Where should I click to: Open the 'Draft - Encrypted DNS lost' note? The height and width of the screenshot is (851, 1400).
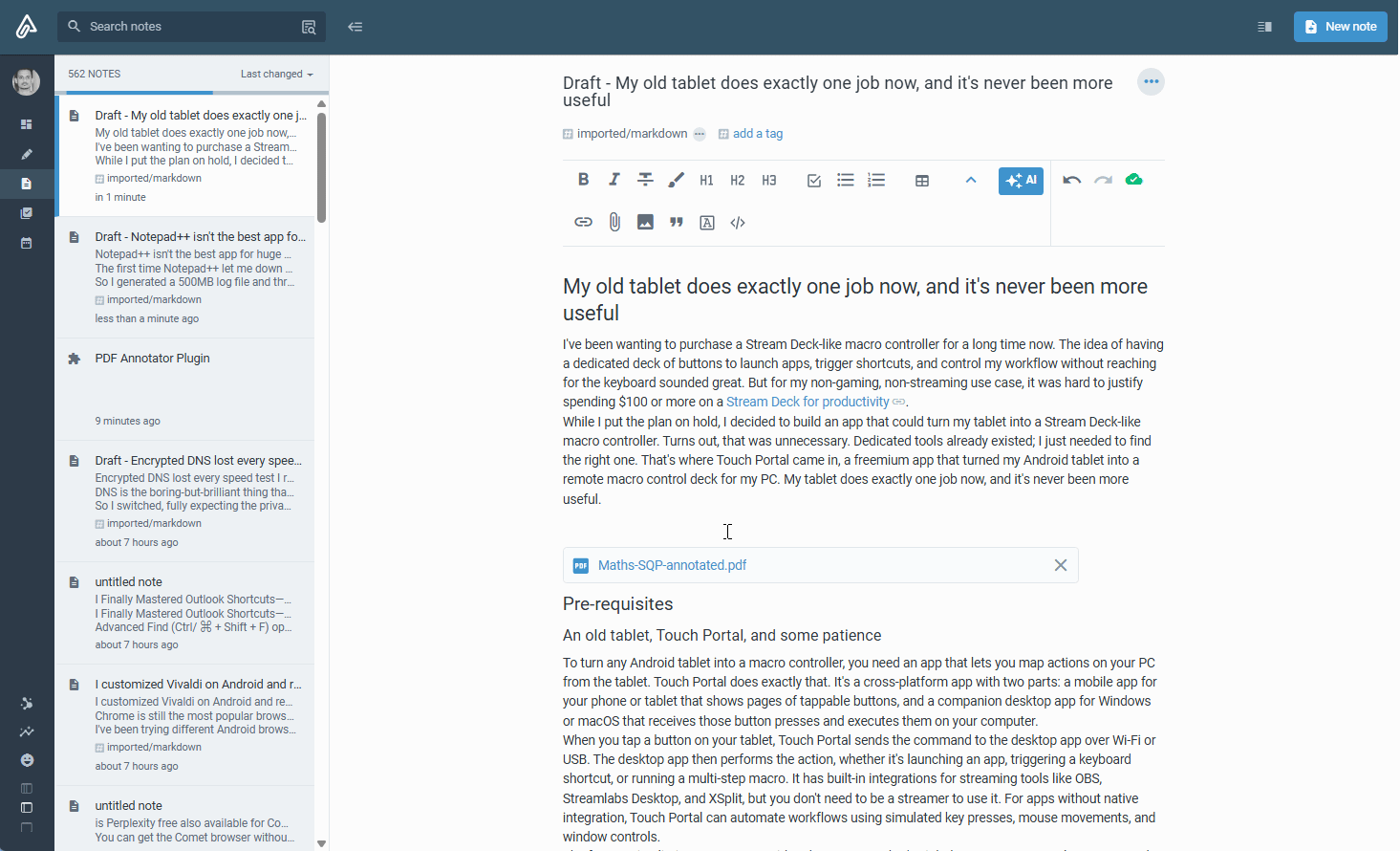click(x=185, y=501)
